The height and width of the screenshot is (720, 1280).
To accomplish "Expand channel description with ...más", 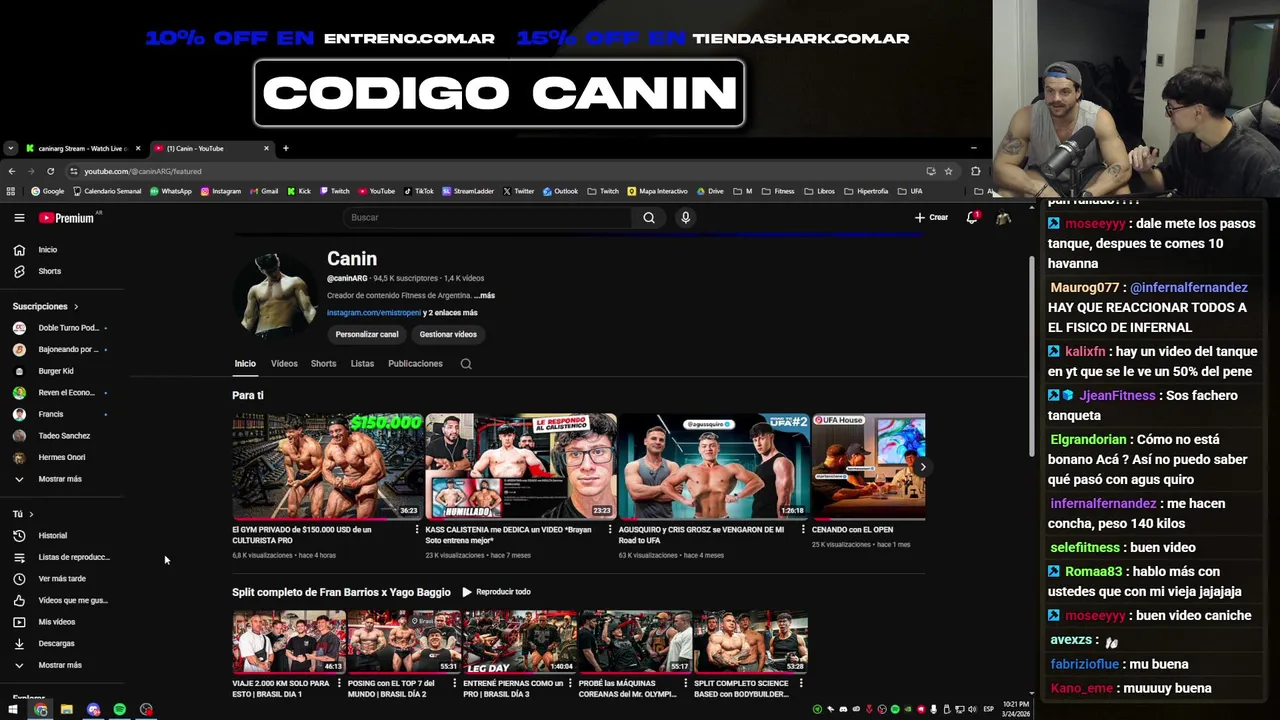I will [484, 296].
